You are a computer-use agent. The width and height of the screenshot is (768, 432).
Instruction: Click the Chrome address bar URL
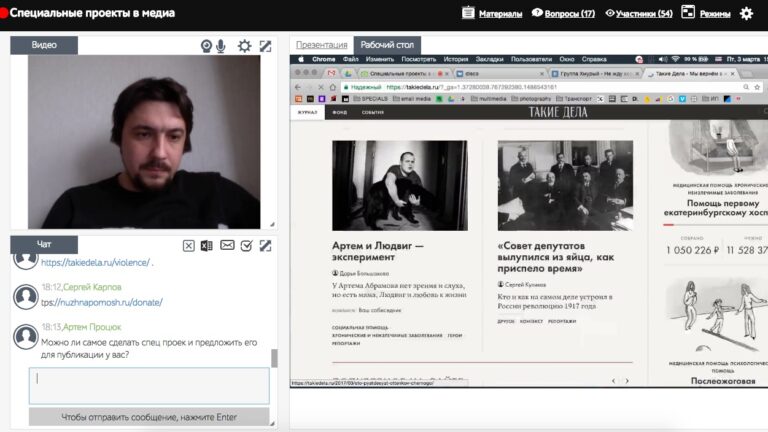pos(471,87)
